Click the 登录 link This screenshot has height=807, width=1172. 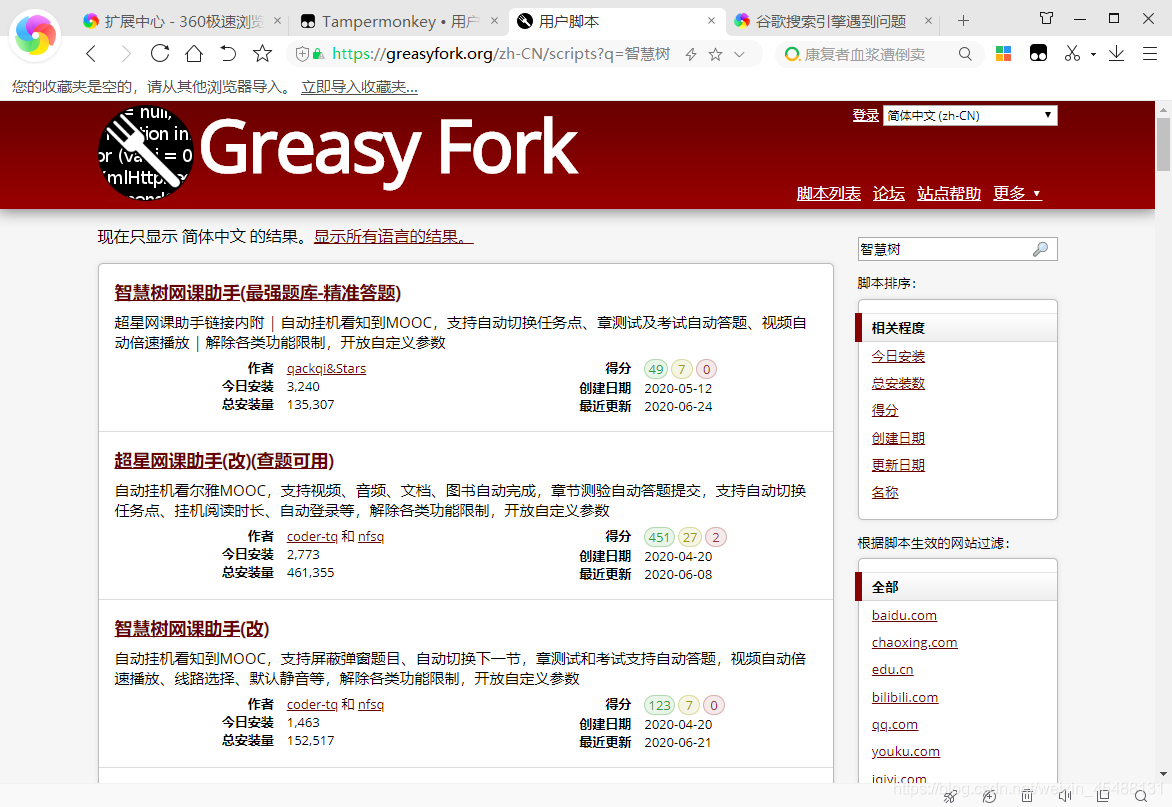(866, 116)
